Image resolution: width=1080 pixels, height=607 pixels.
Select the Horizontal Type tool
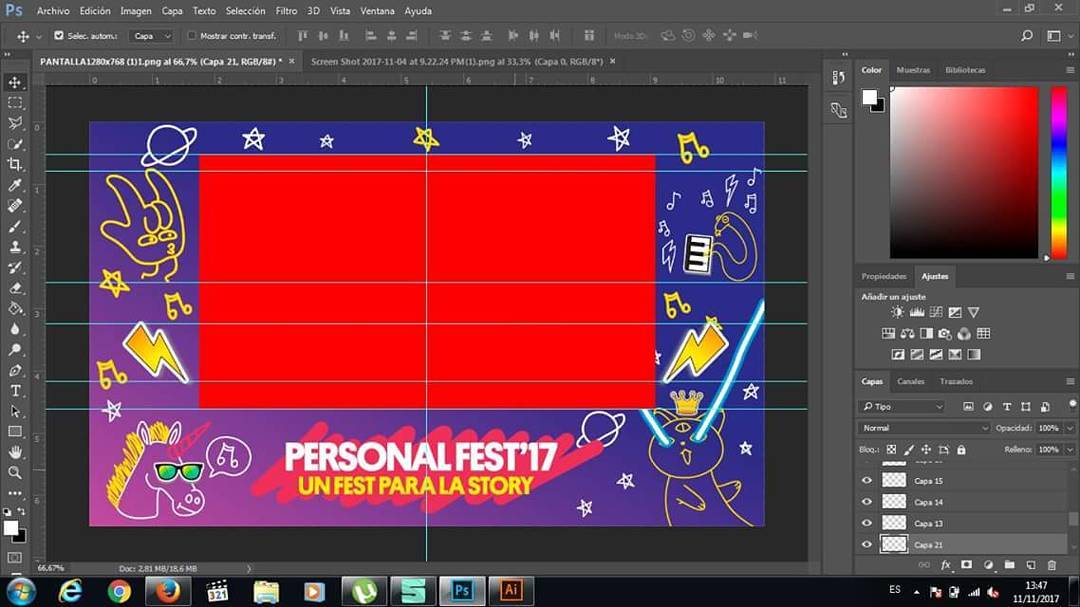coord(14,391)
